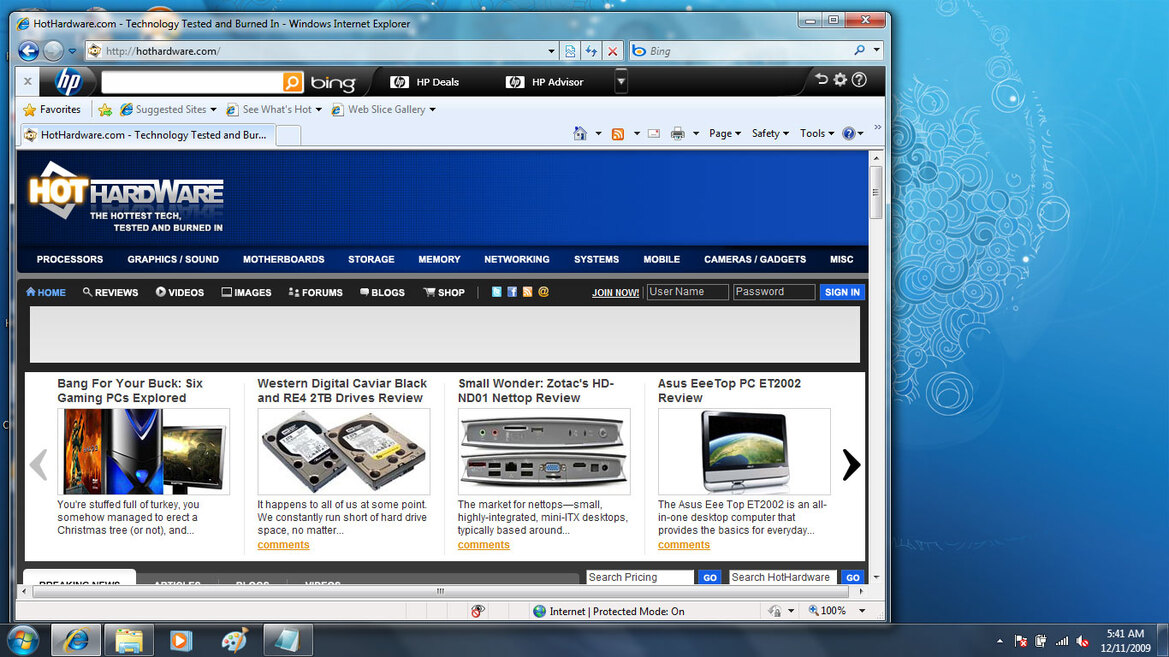Screen dimensions: 1169x657
Task: Open the CAMERAS / GADGETS category
Action: (755, 260)
